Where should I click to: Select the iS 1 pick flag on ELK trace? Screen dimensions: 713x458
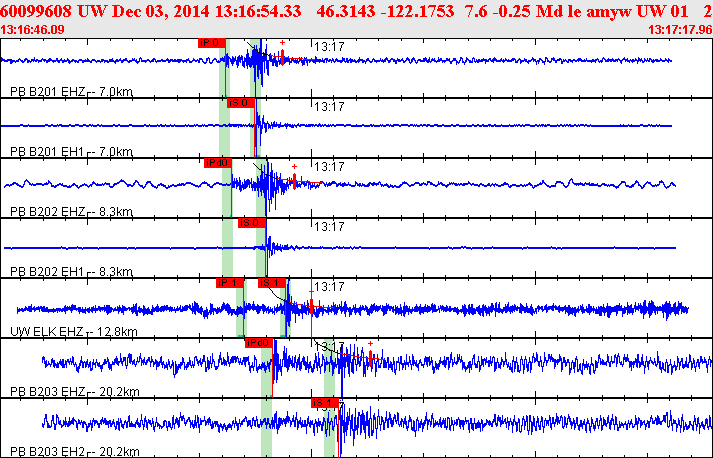coord(271,282)
